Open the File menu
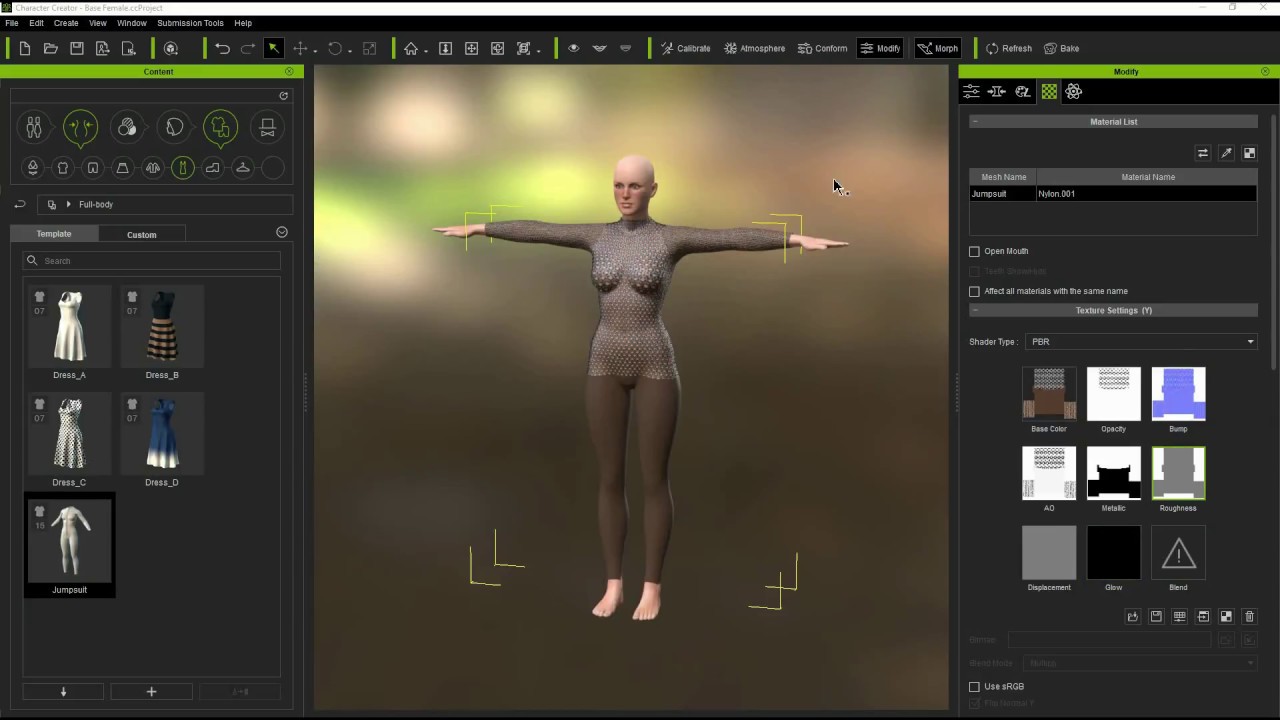Image resolution: width=1280 pixels, height=720 pixels. (12, 23)
